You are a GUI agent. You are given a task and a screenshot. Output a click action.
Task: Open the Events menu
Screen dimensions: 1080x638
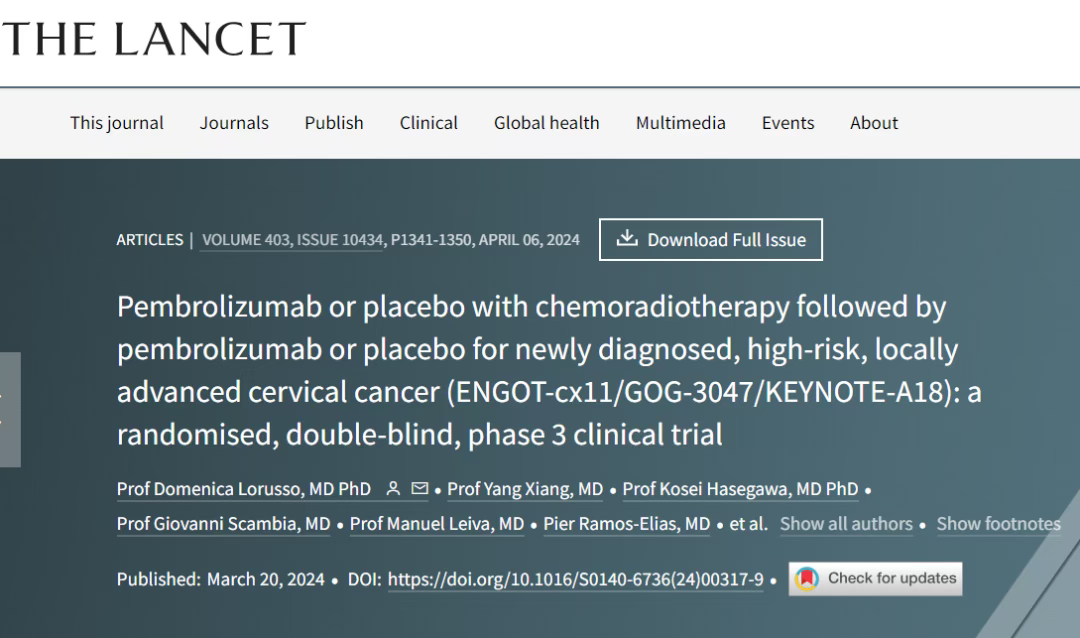click(x=788, y=123)
